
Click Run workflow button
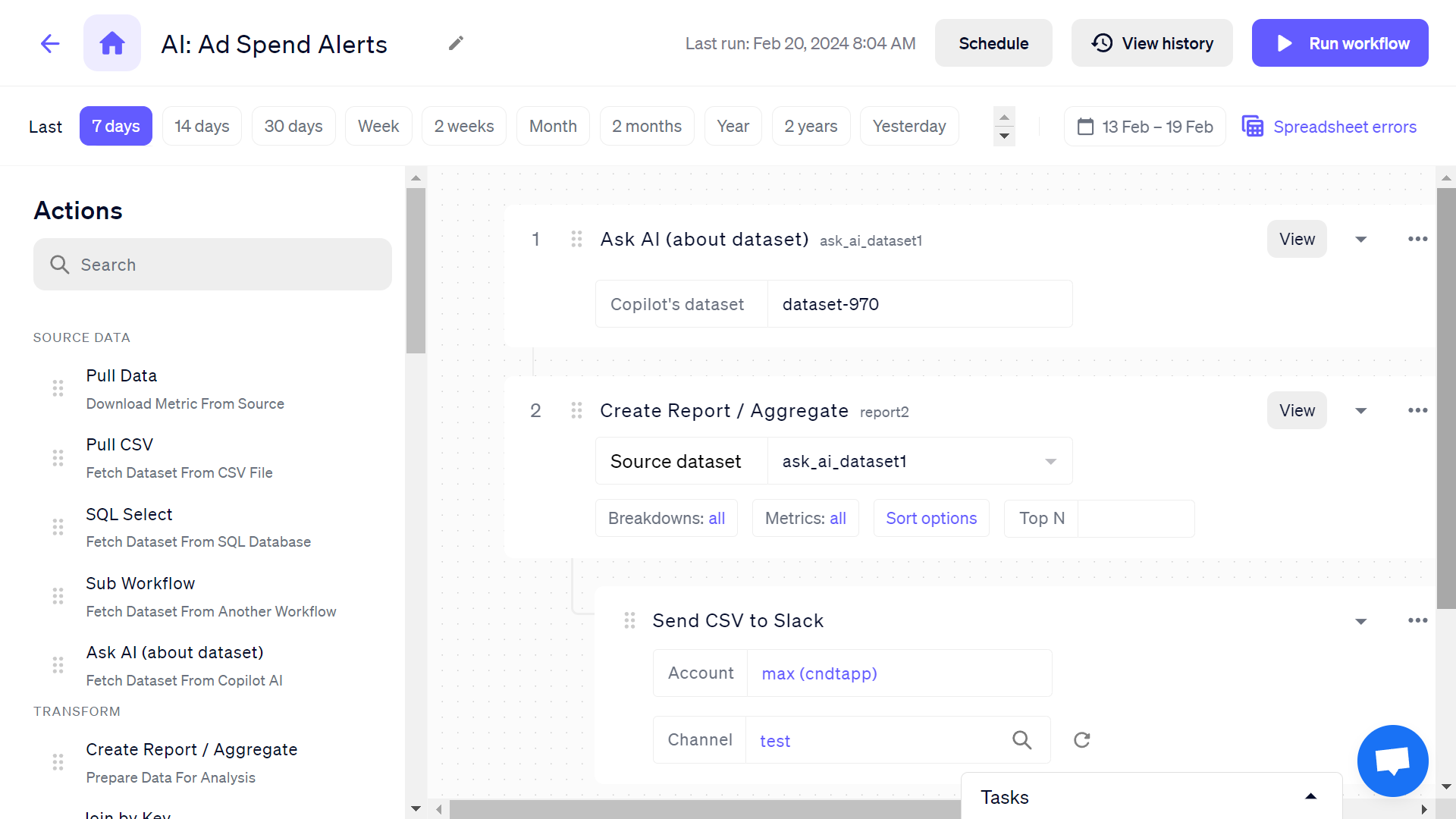coord(1340,43)
